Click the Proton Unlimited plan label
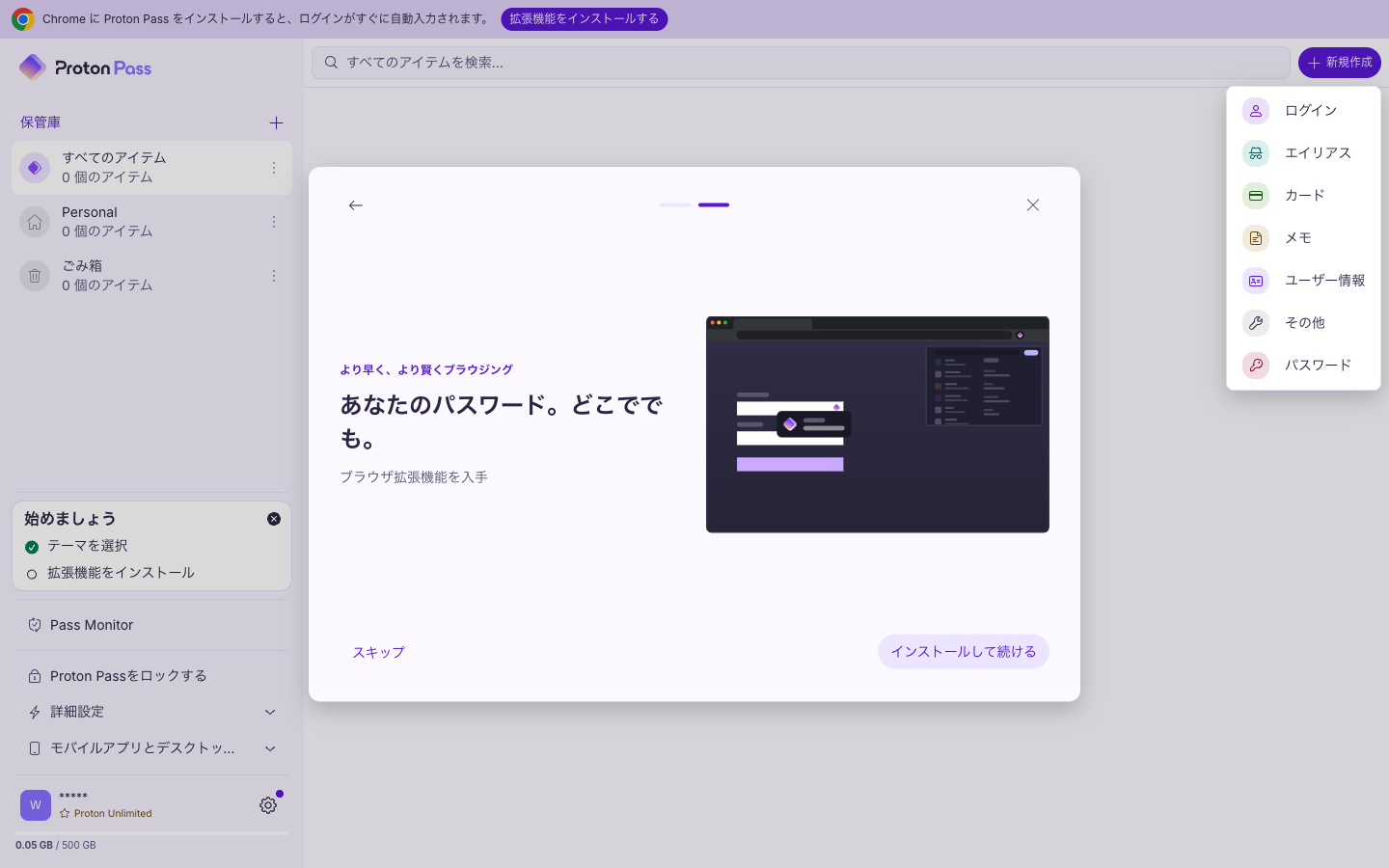 pos(106,814)
